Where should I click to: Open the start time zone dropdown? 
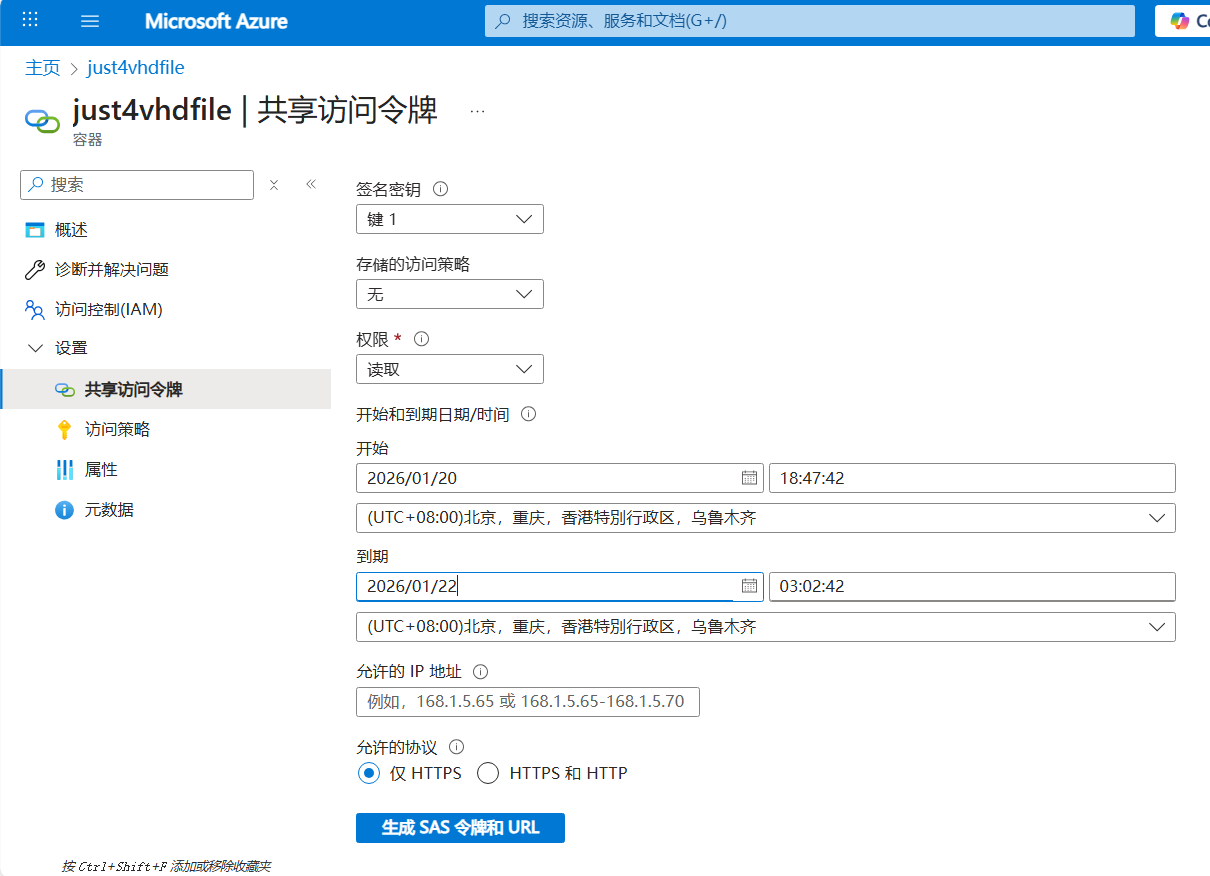click(765, 518)
